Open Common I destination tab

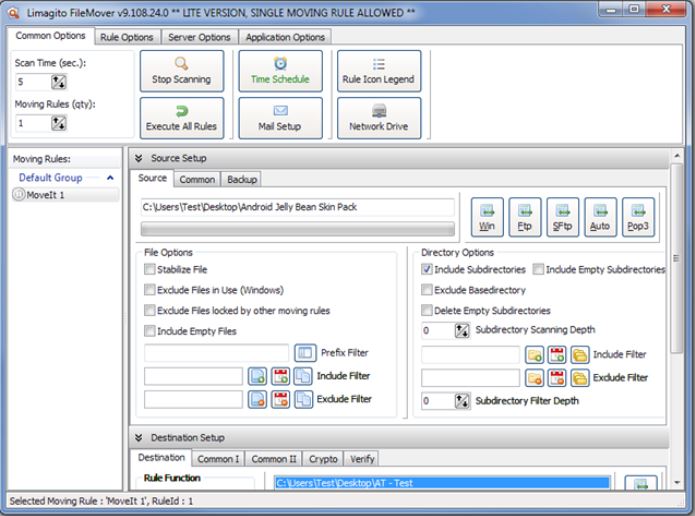coord(218,459)
